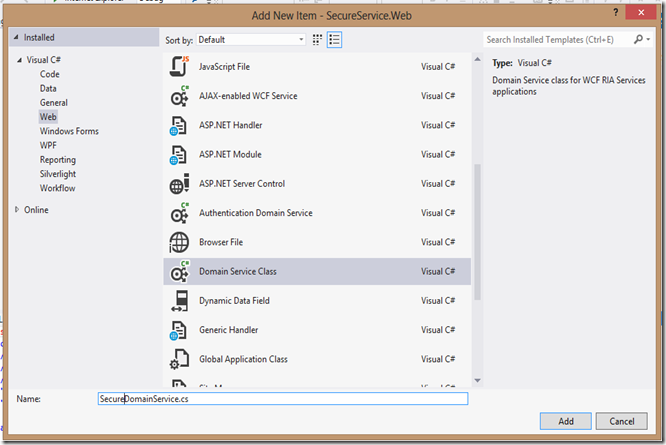
Task: Select the 'ASP.NET Module' label
Action: pyautogui.click(x=230, y=155)
